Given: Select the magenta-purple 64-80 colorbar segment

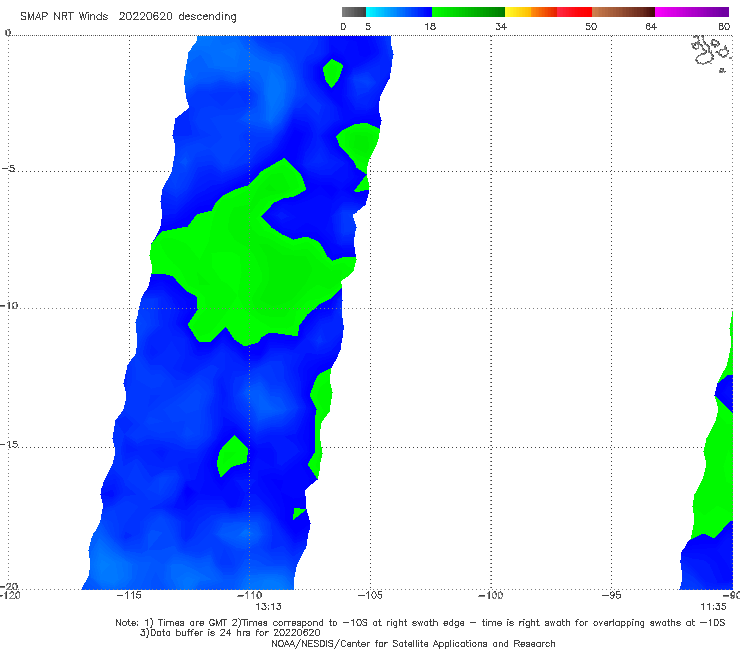Looking at the screenshot, I should tap(692, 12).
